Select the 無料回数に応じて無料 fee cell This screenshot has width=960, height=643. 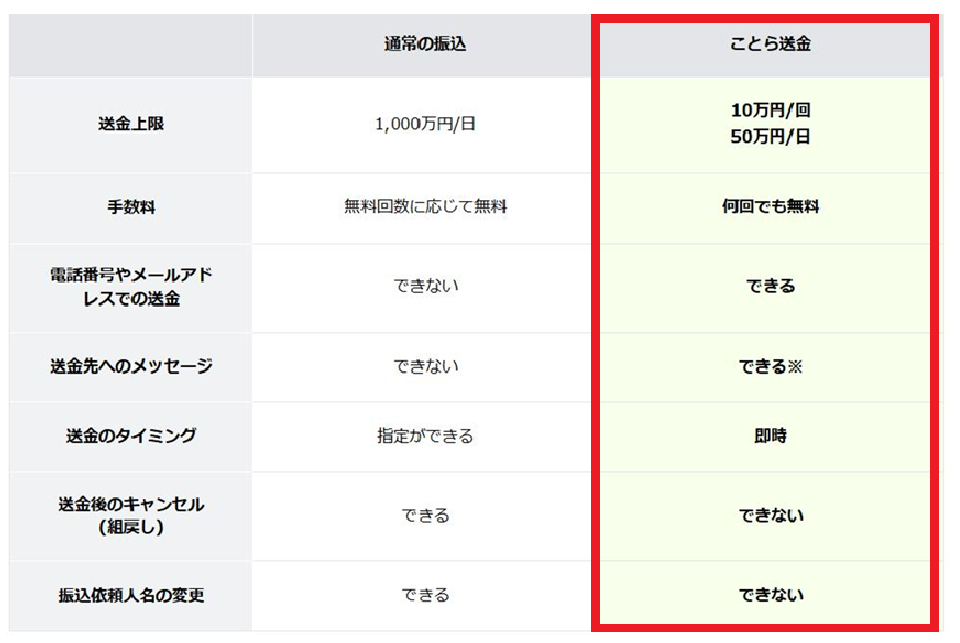click(425, 207)
